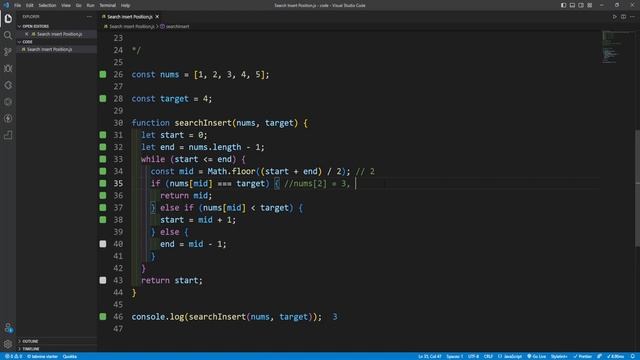This screenshot has width=640, height=360.
Task: Toggle the Quokka marker on line 26
Action: 103,74
